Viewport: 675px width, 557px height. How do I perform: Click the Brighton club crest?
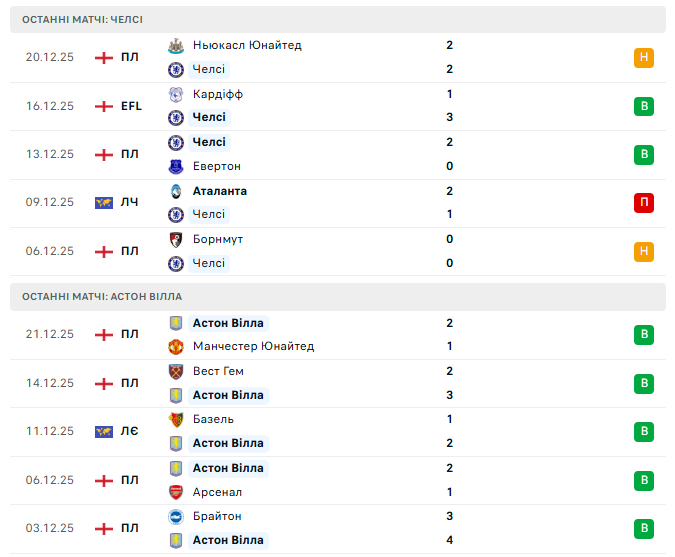tap(176, 516)
